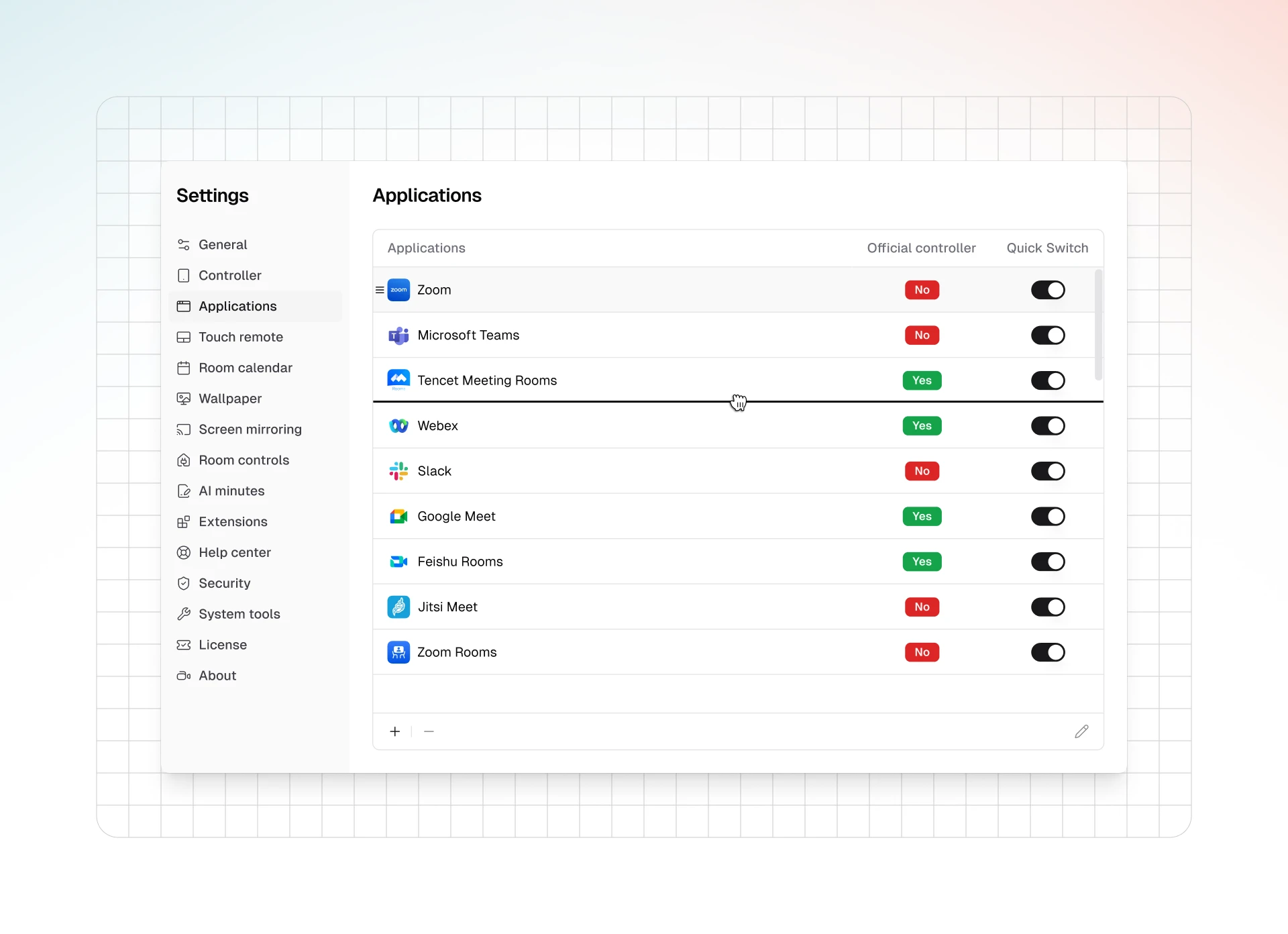Click the applications list vertical scrollbar

(1098, 325)
